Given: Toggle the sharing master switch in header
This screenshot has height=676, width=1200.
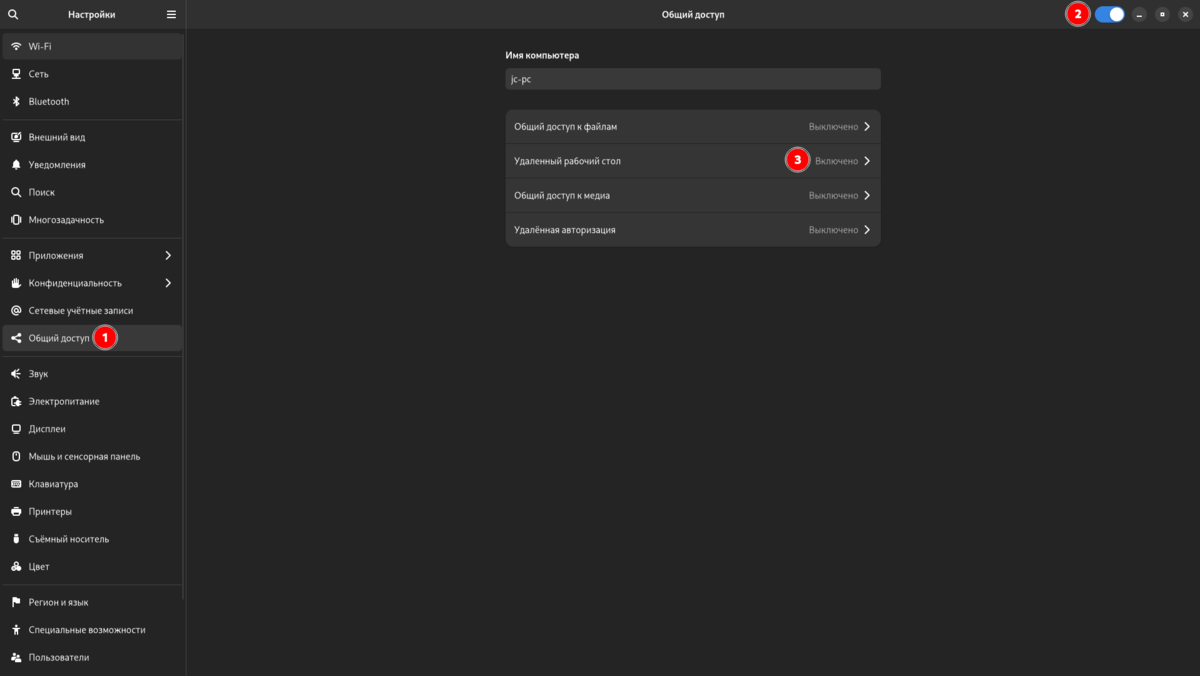Looking at the screenshot, I should point(1110,14).
